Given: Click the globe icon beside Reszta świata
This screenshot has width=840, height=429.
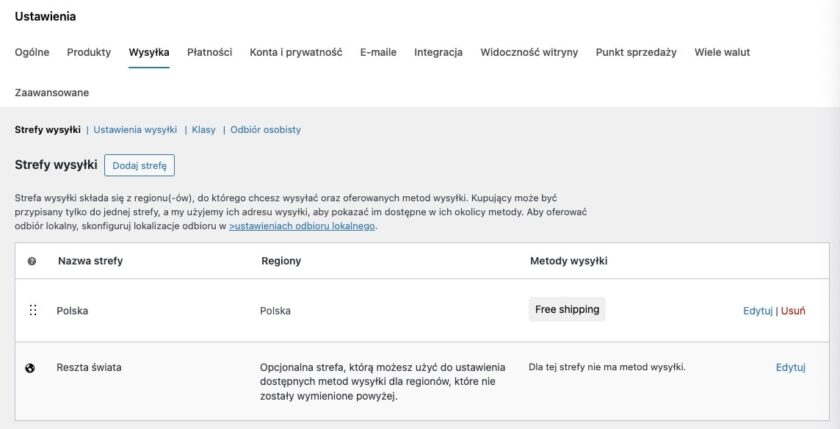Looking at the screenshot, I should tap(31, 368).
